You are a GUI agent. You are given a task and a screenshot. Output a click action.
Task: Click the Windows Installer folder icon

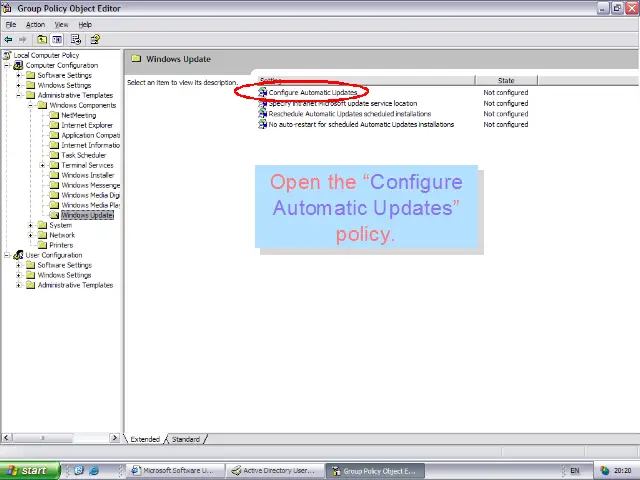click(54, 175)
